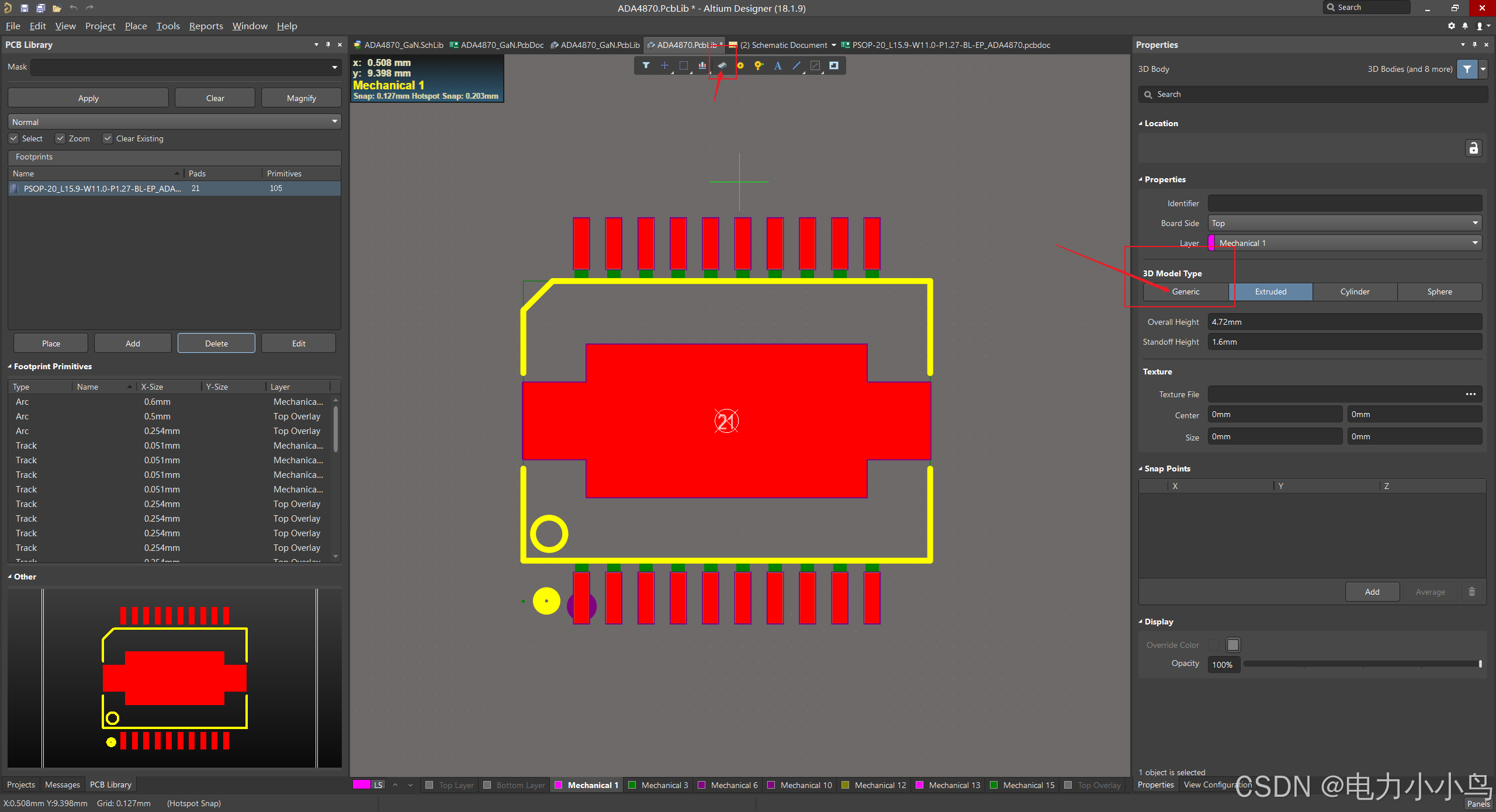Collapse the Footprint Primitives section
1496x812 pixels.
pos(10,366)
